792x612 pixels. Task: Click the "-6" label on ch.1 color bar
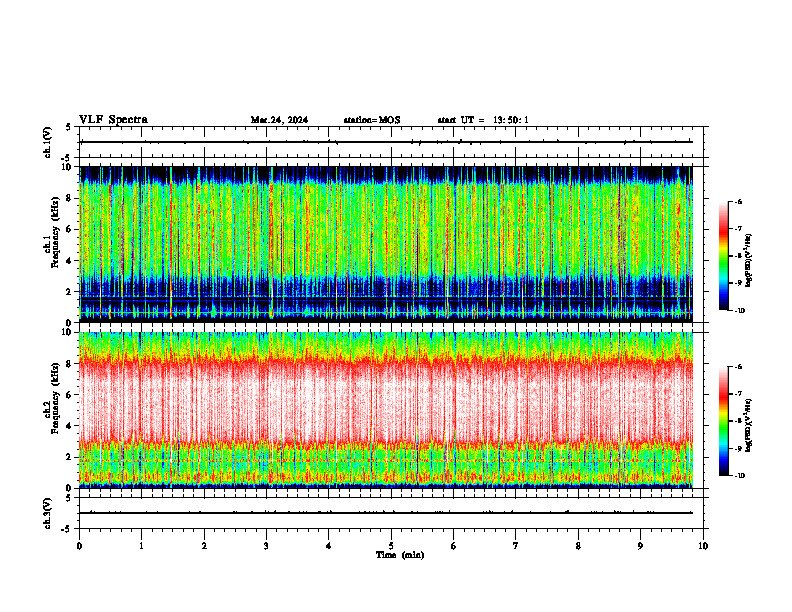coord(738,201)
